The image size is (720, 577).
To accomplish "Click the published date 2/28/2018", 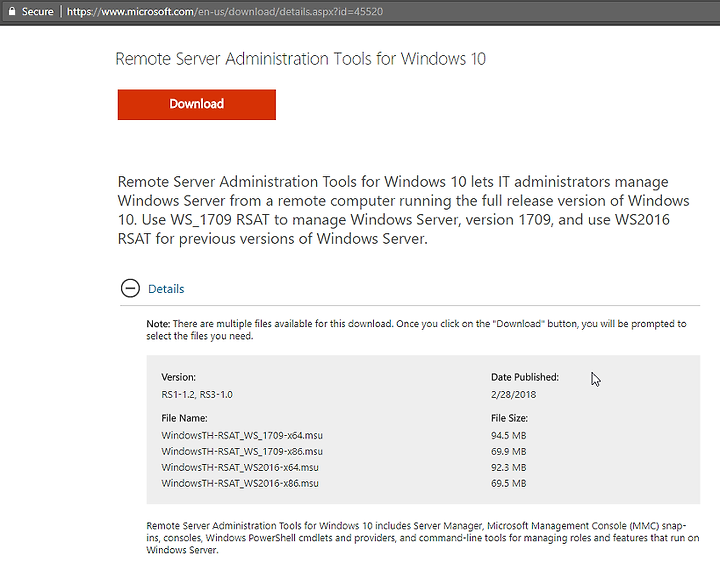I will pos(513,394).
